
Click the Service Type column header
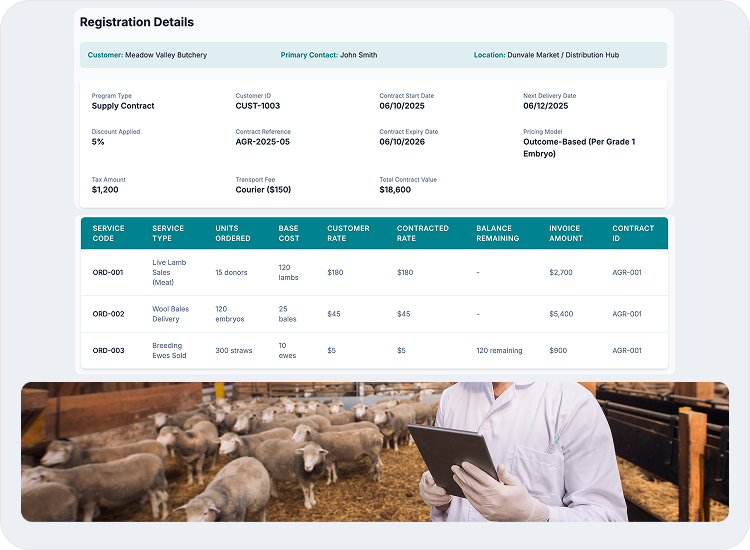tap(168, 233)
